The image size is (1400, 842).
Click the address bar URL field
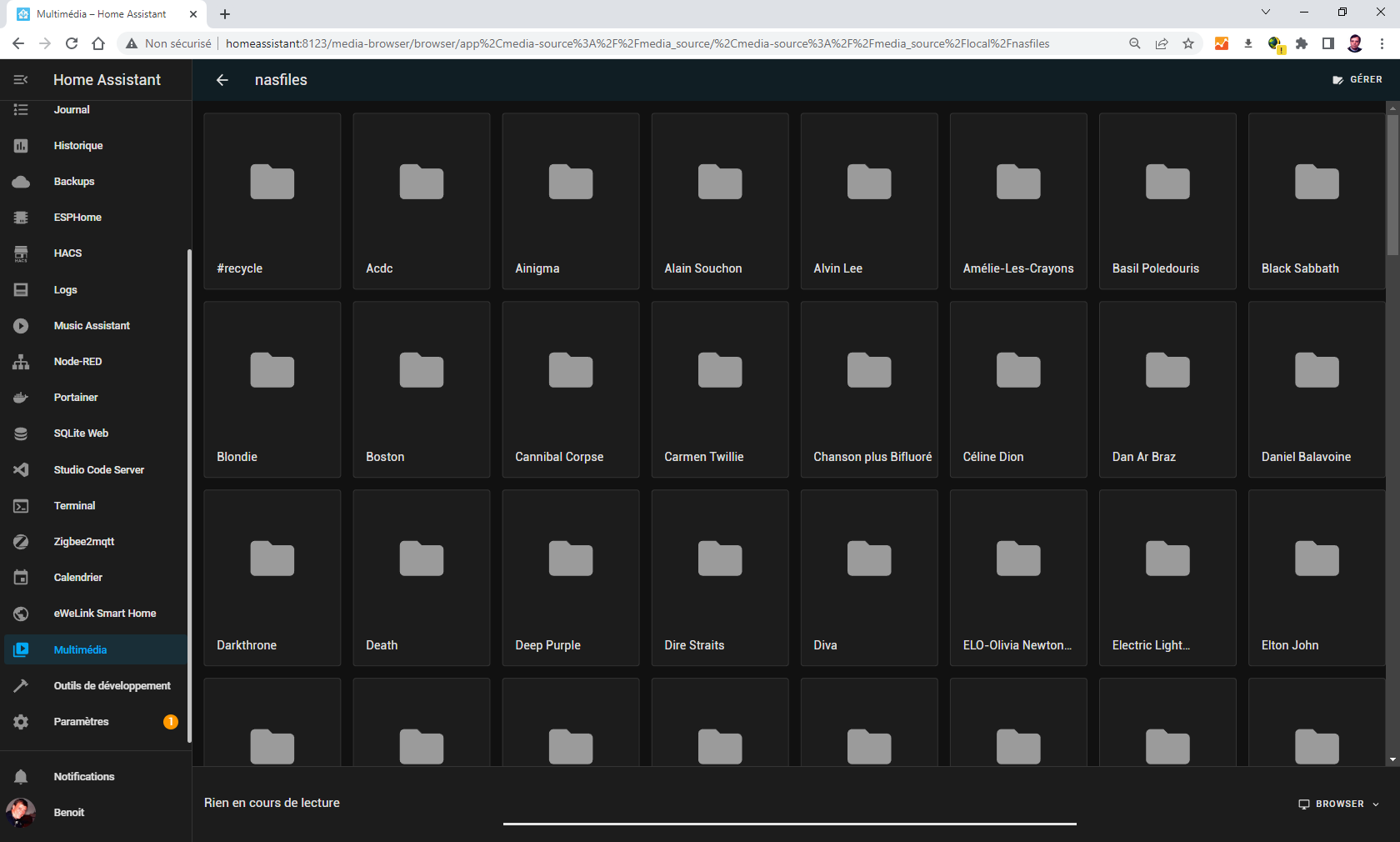pyautogui.click(x=637, y=43)
